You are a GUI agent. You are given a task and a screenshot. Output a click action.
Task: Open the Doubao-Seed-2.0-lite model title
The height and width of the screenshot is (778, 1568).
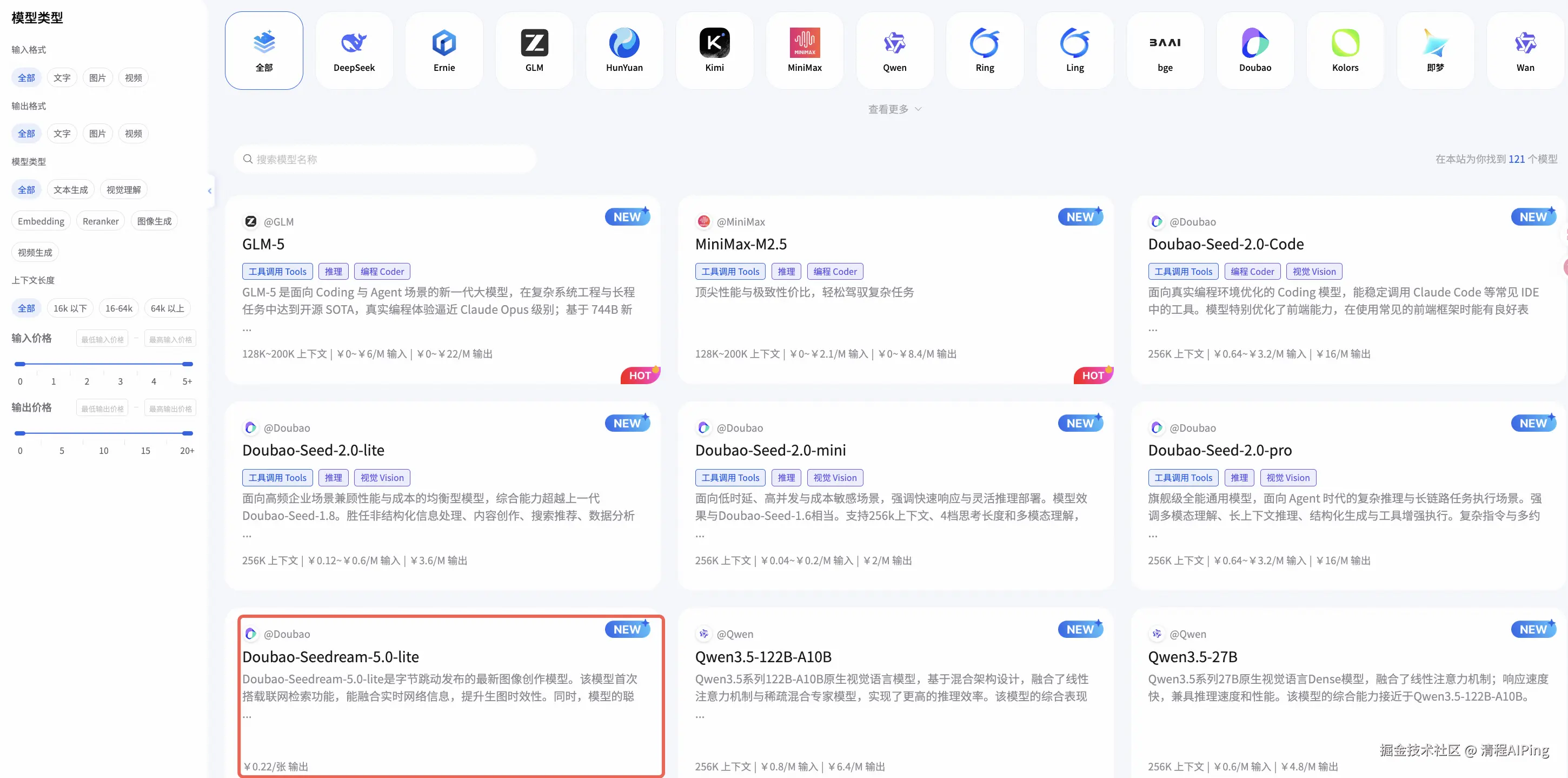coord(313,450)
